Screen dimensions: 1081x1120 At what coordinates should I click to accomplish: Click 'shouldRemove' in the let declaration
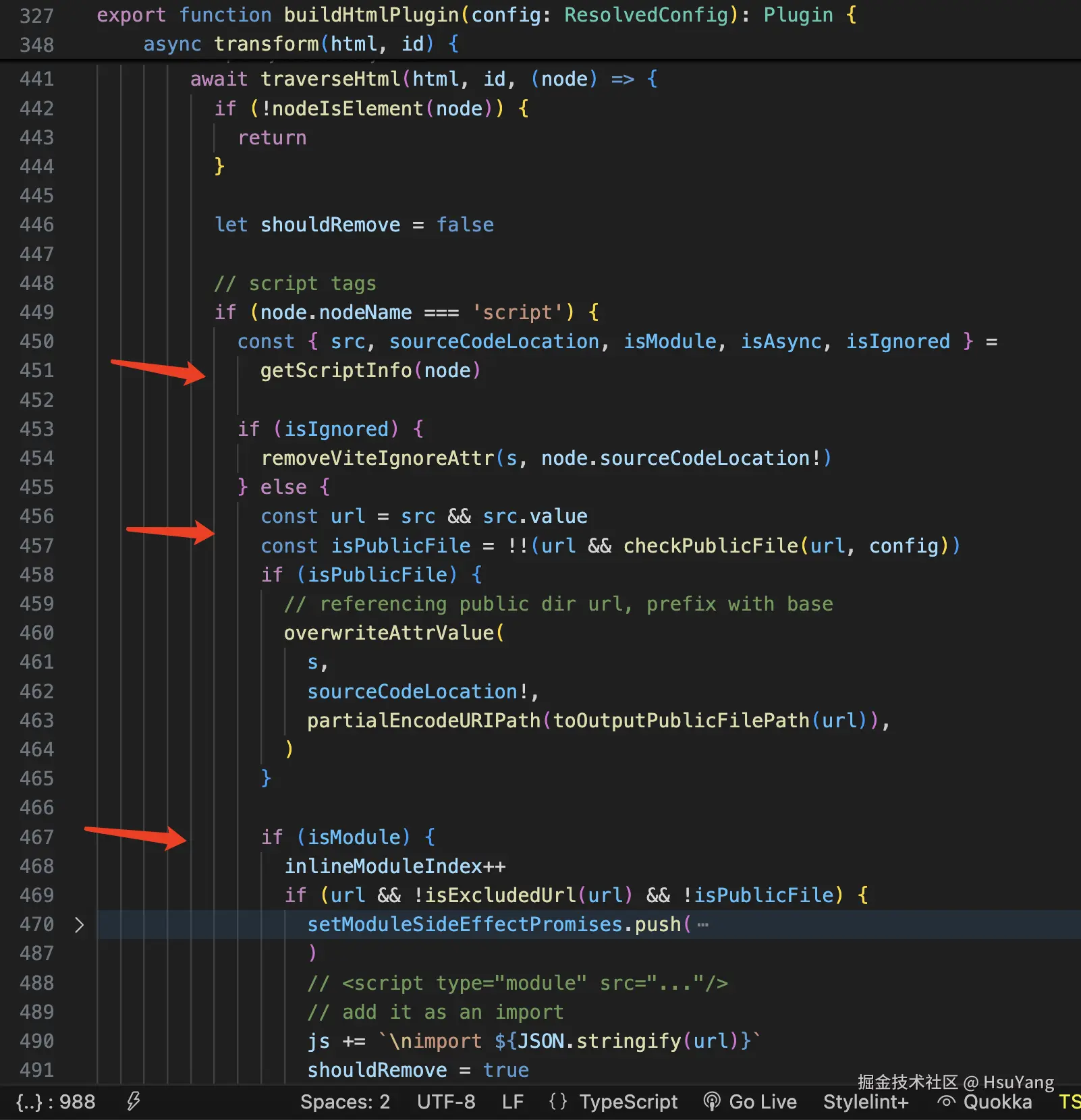point(331,225)
